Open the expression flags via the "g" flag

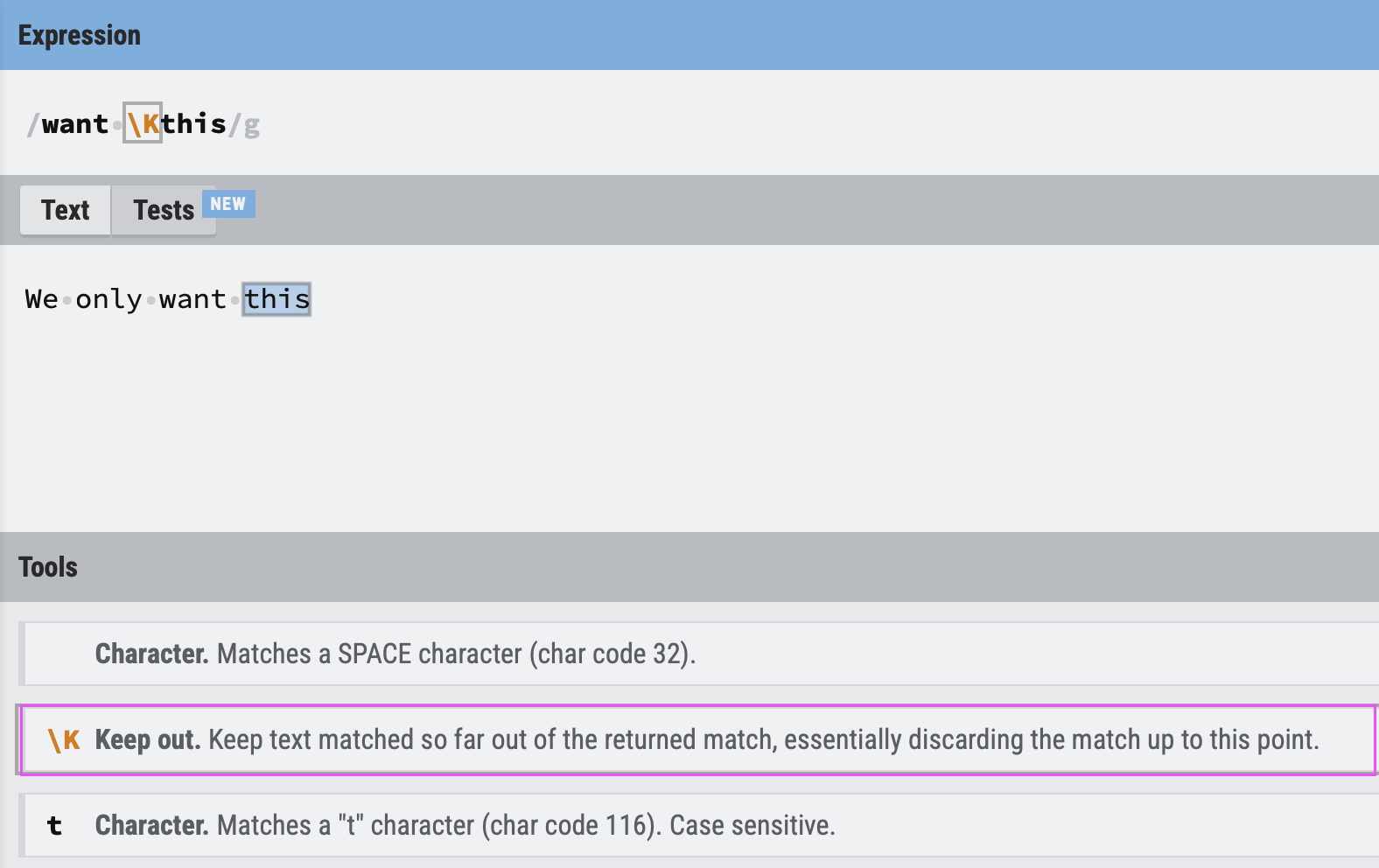pyautogui.click(x=252, y=126)
